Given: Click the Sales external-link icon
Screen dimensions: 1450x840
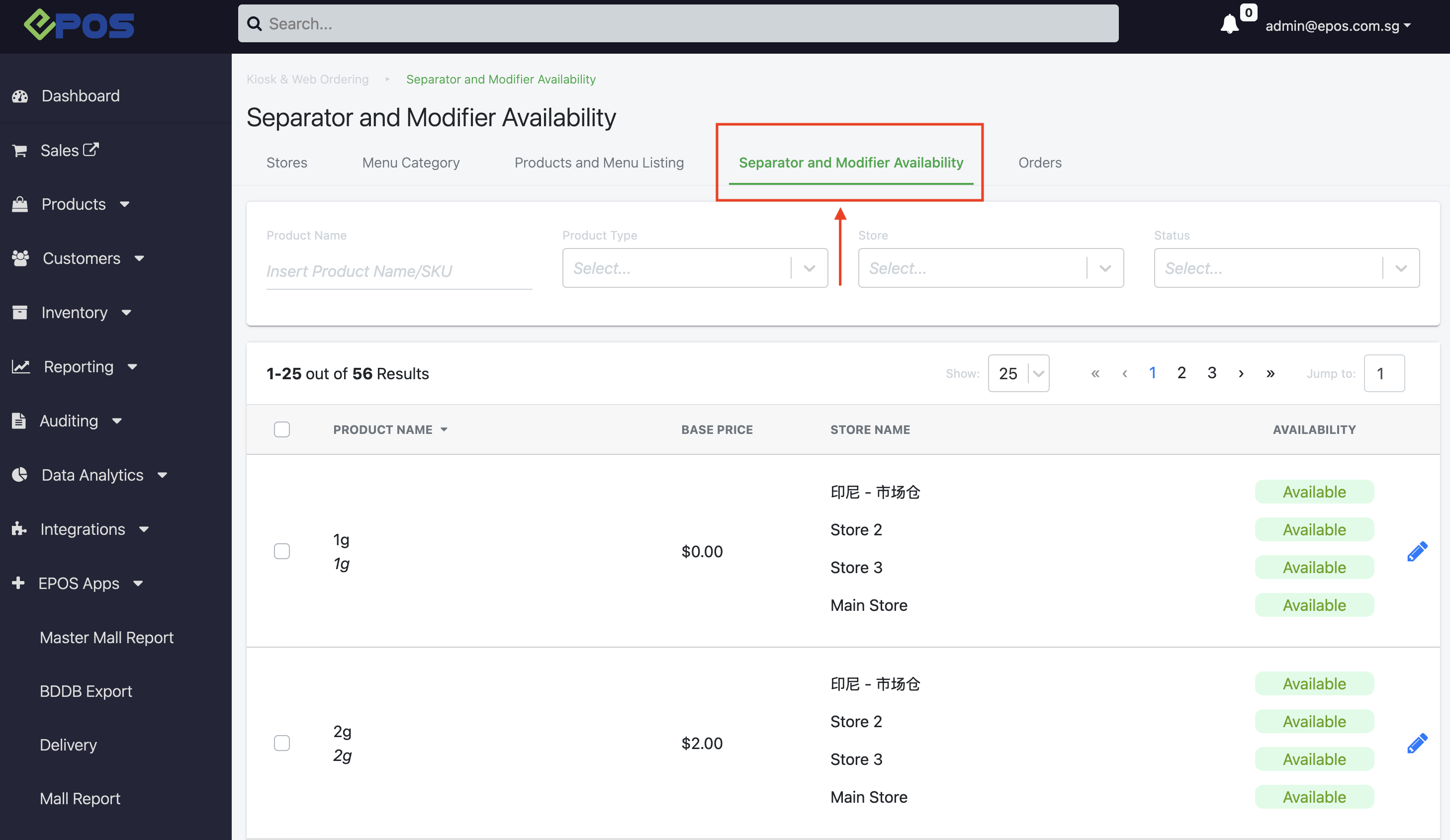Looking at the screenshot, I should (91, 150).
